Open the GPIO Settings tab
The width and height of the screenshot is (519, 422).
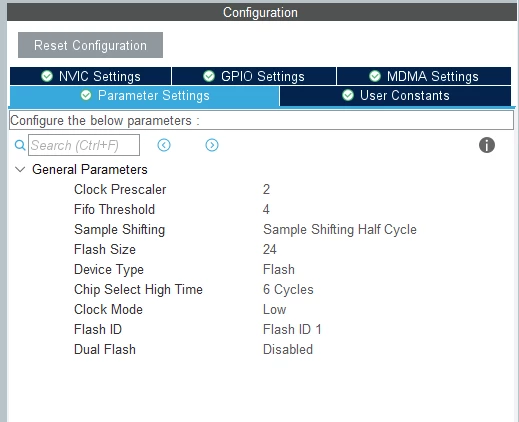click(254, 76)
